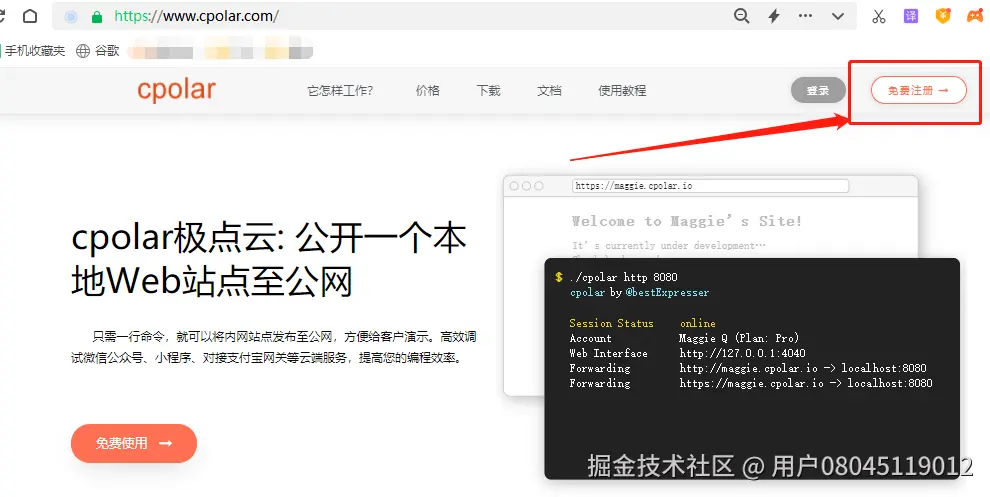Open the three-dot more options menu

[806, 16]
